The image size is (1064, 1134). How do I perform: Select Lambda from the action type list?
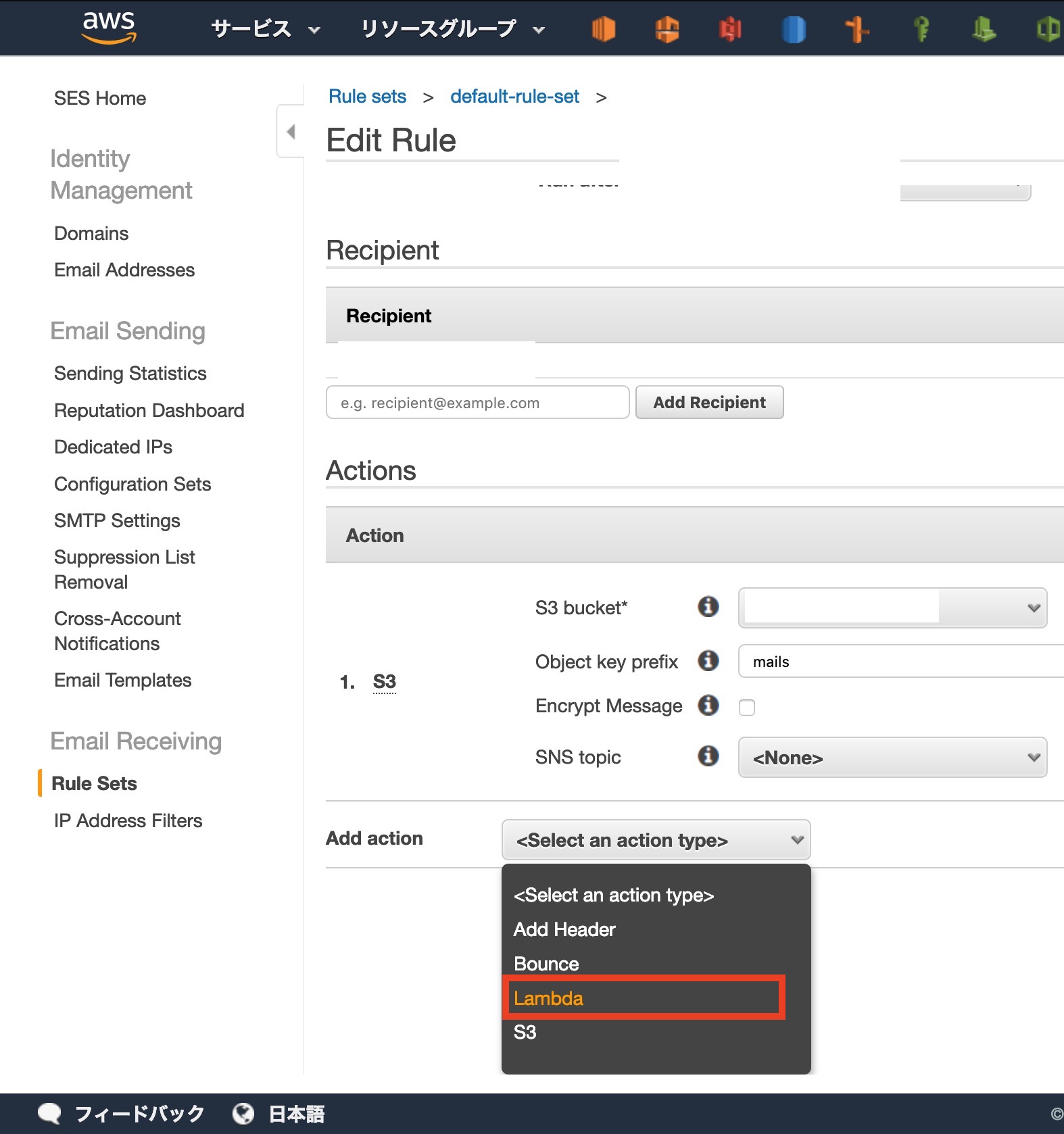(548, 998)
